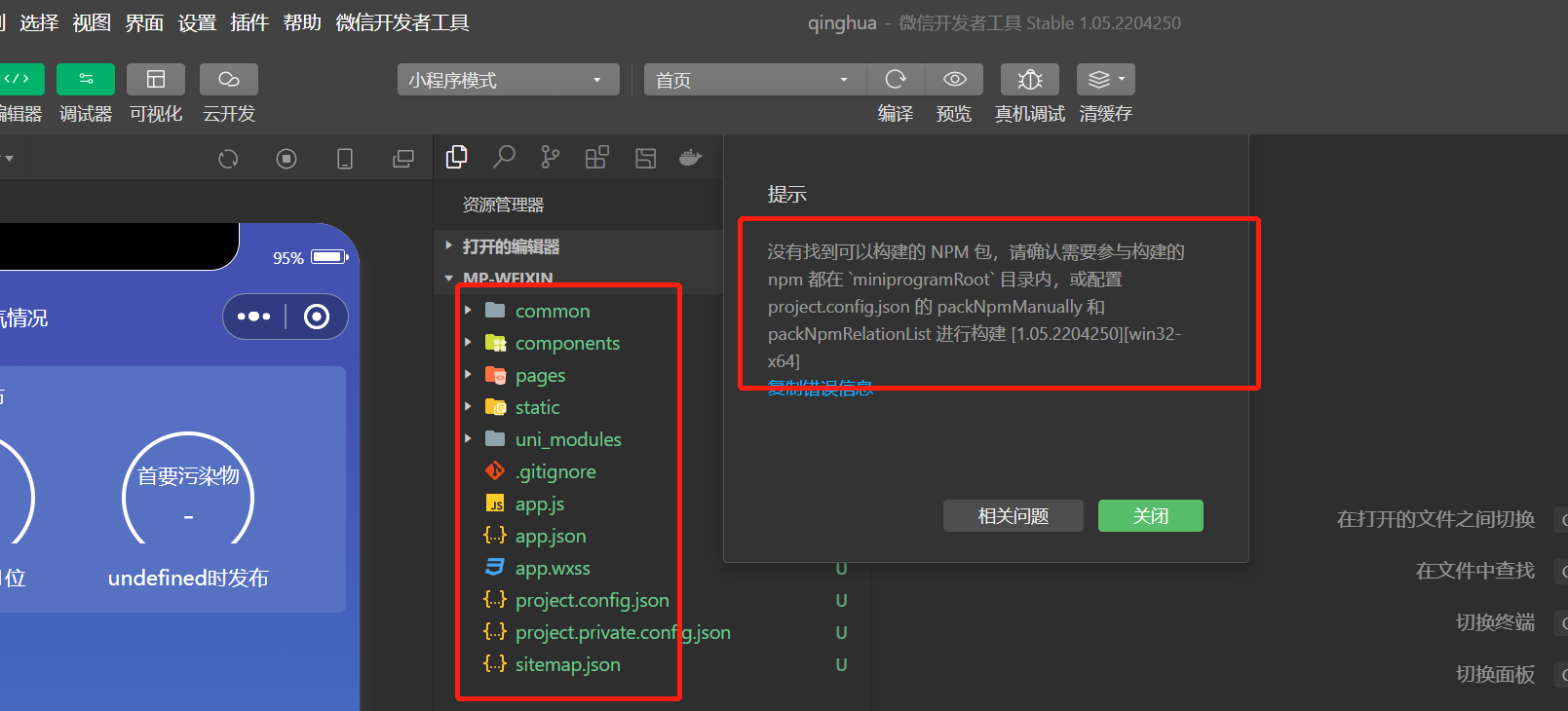Open the sitemap.json file
The width and height of the screenshot is (1568, 711).
pyautogui.click(x=567, y=664)
